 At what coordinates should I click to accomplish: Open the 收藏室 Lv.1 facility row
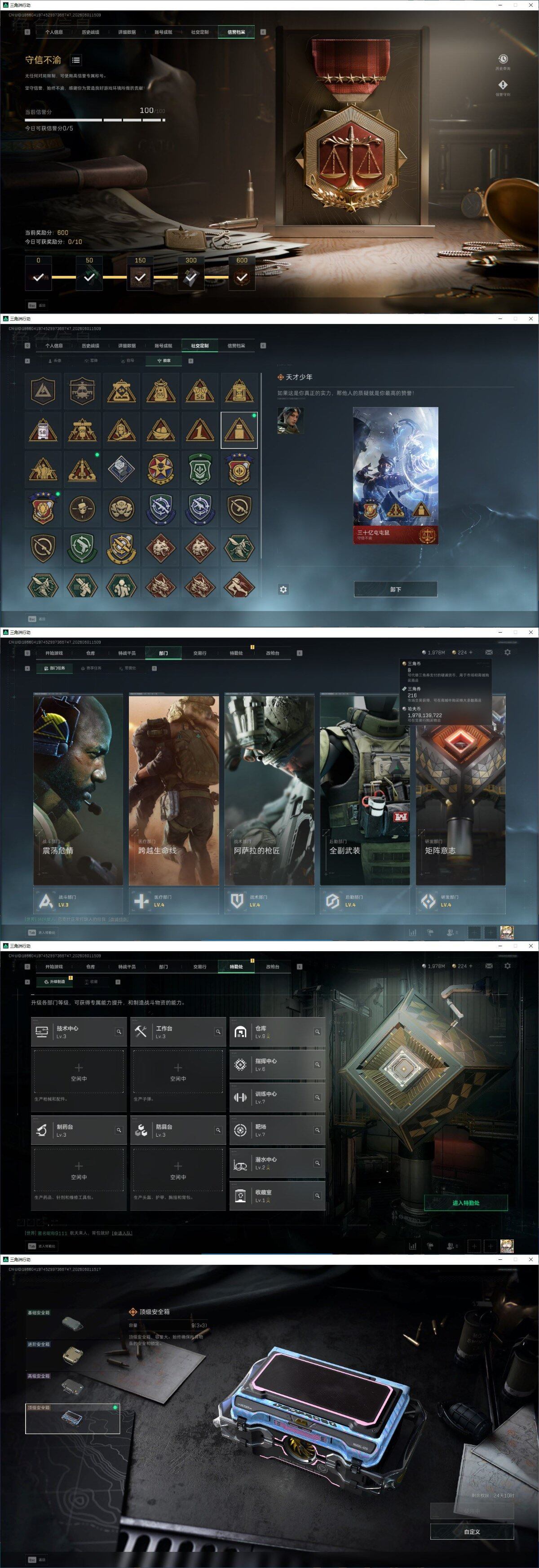pyautogui.click(x=278, y=1196)
